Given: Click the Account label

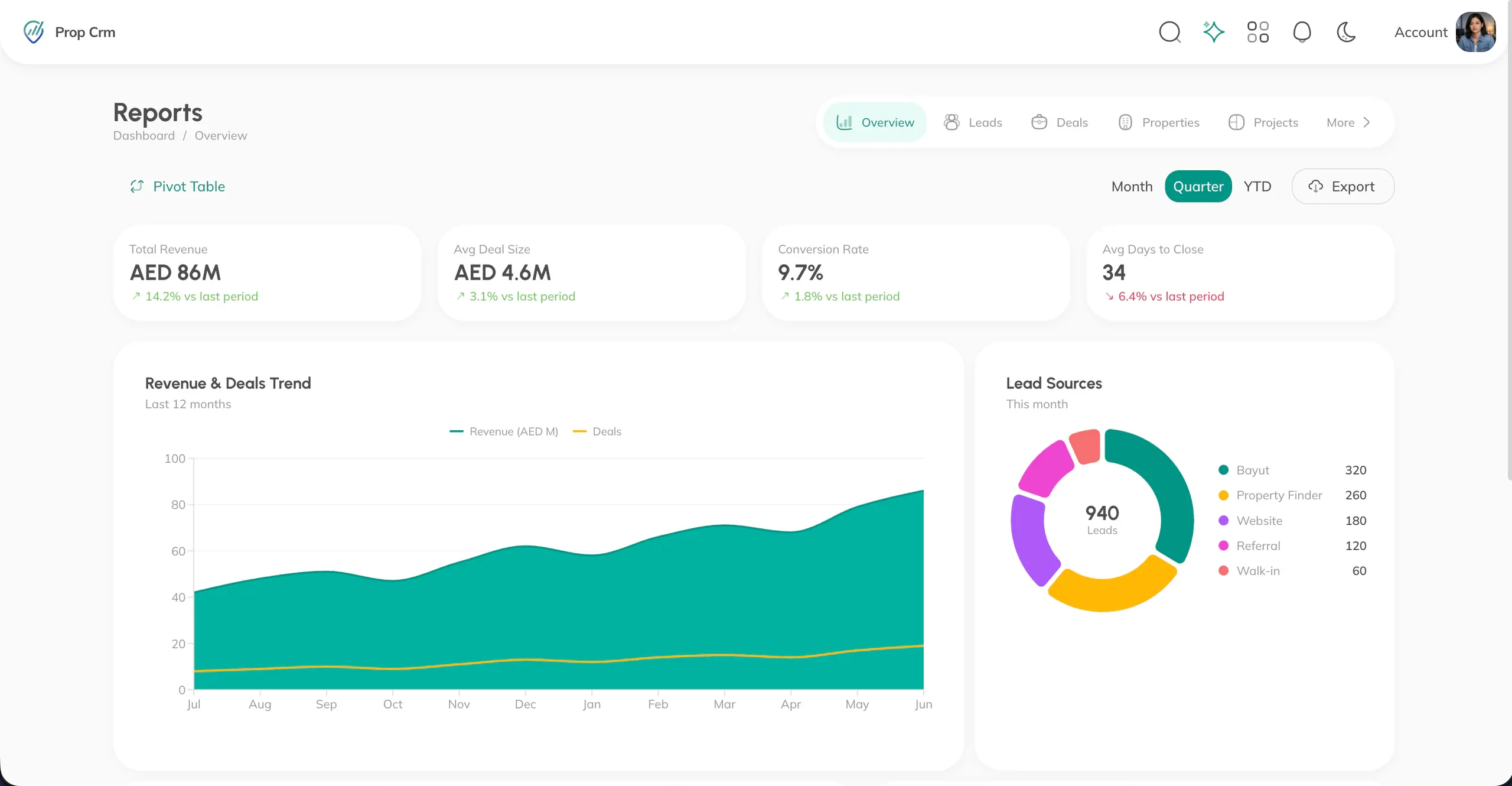Looking at the screenshot, I should click(1420, 33).
